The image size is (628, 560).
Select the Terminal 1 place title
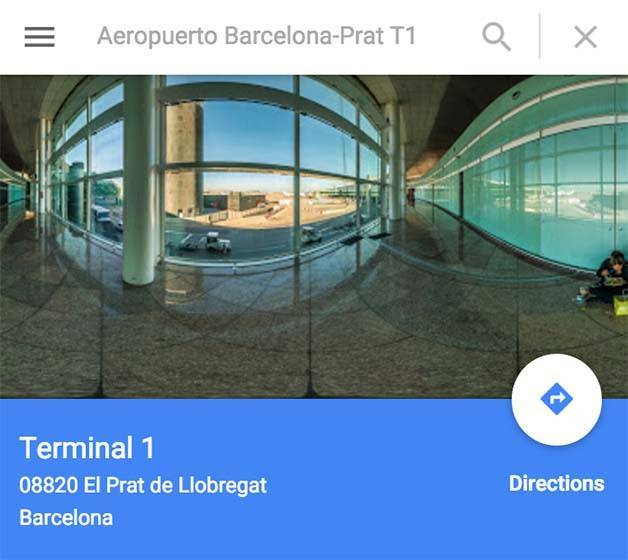point(87,448)
